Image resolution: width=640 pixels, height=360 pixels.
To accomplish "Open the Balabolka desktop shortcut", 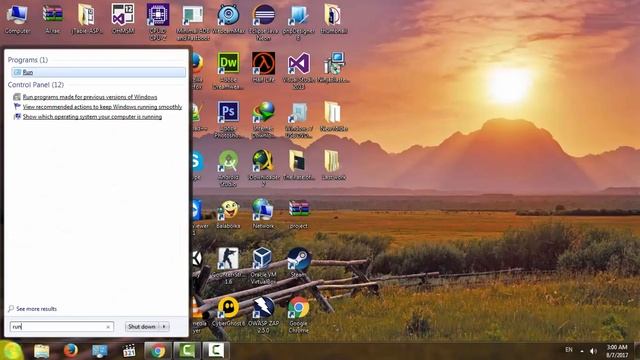I will (x=228, y=214).
